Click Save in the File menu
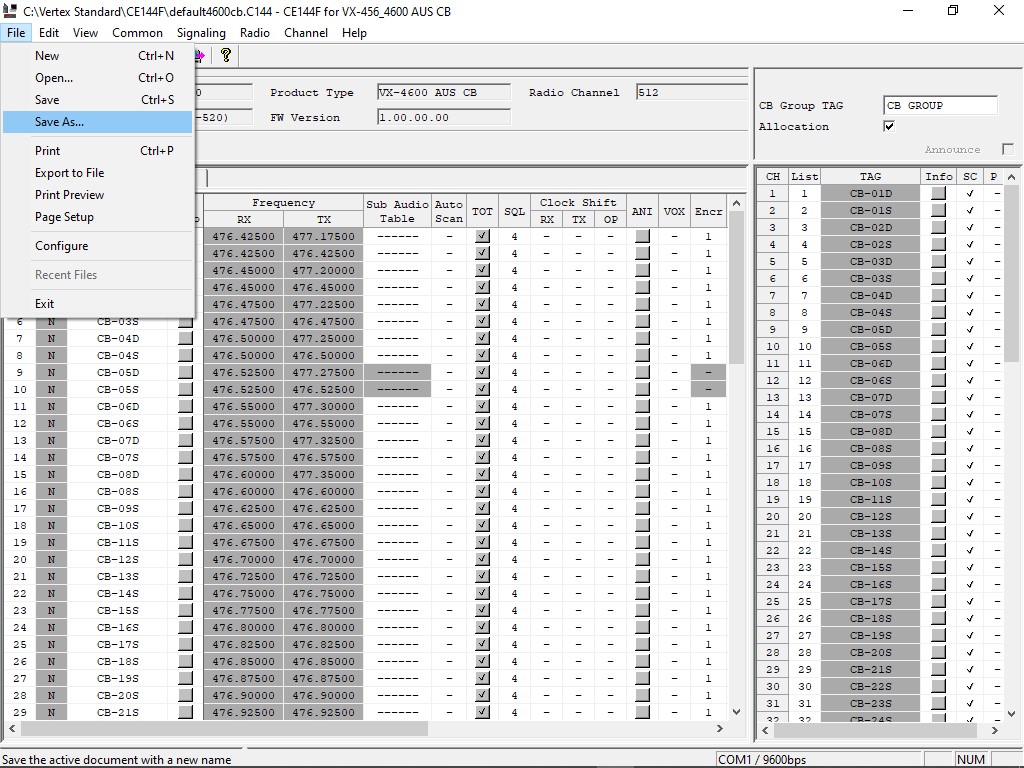The image size is (1024, 768). tap(97, 100)
